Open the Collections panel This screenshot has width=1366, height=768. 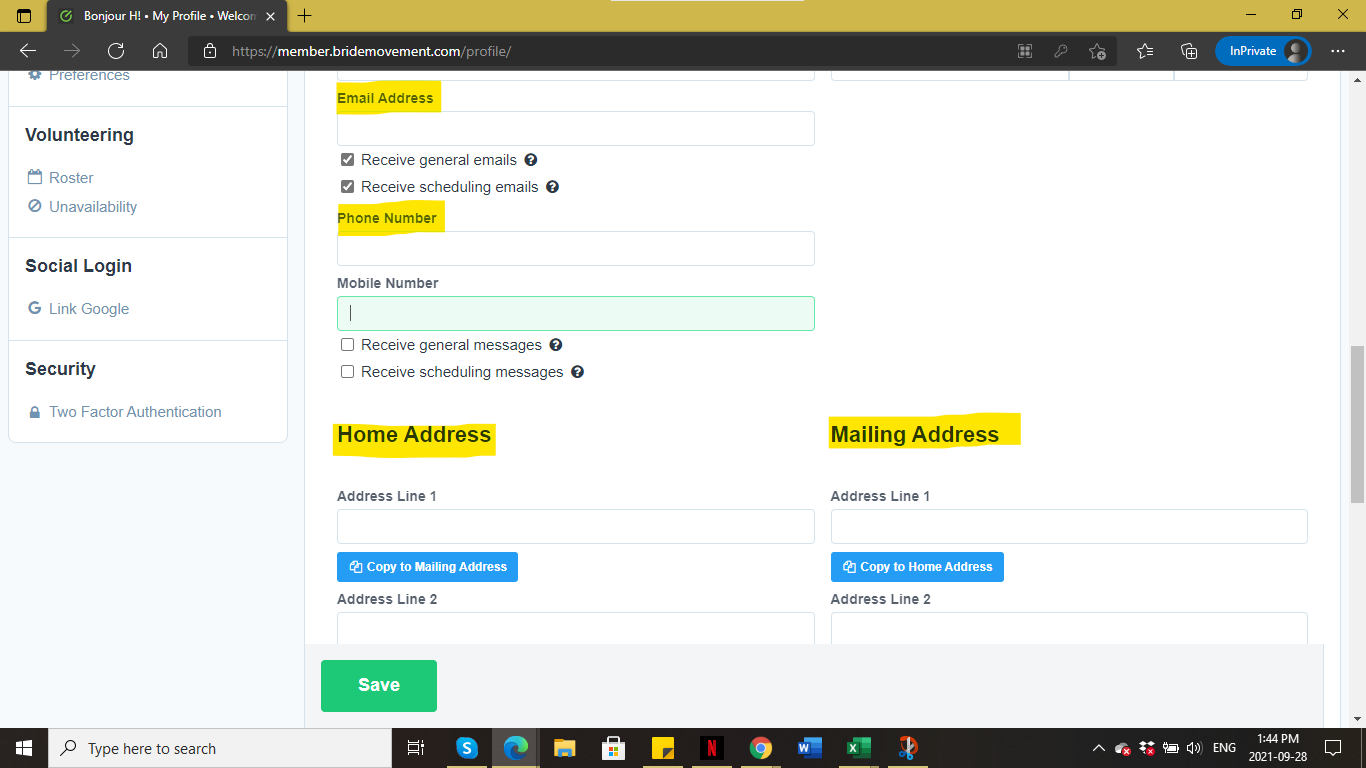click(x=1189, y=51)
